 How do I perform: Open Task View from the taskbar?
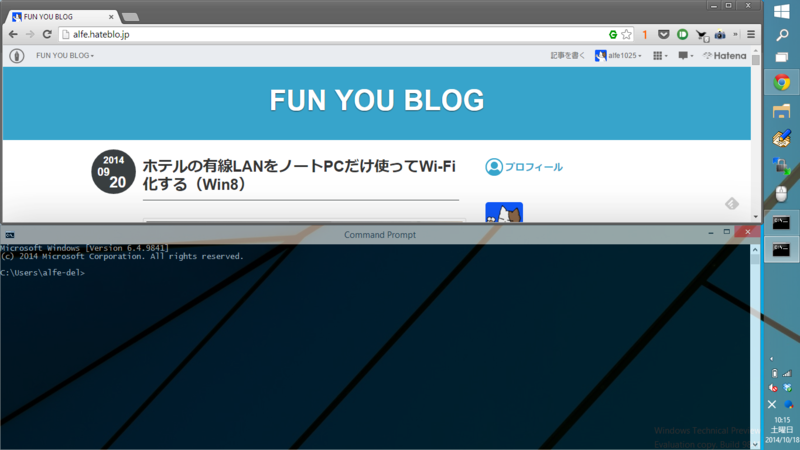tap(782, 57)
